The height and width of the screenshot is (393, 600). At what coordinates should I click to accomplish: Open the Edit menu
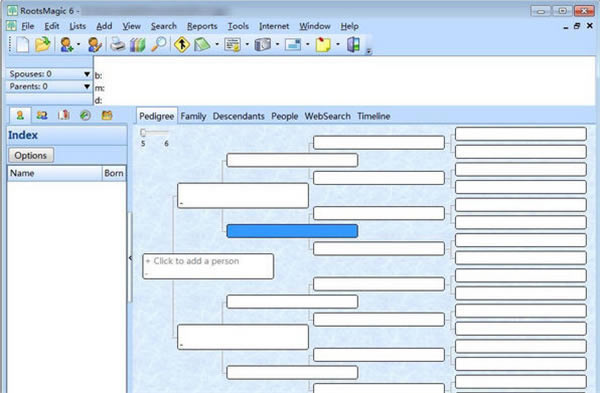pos(52,26)
